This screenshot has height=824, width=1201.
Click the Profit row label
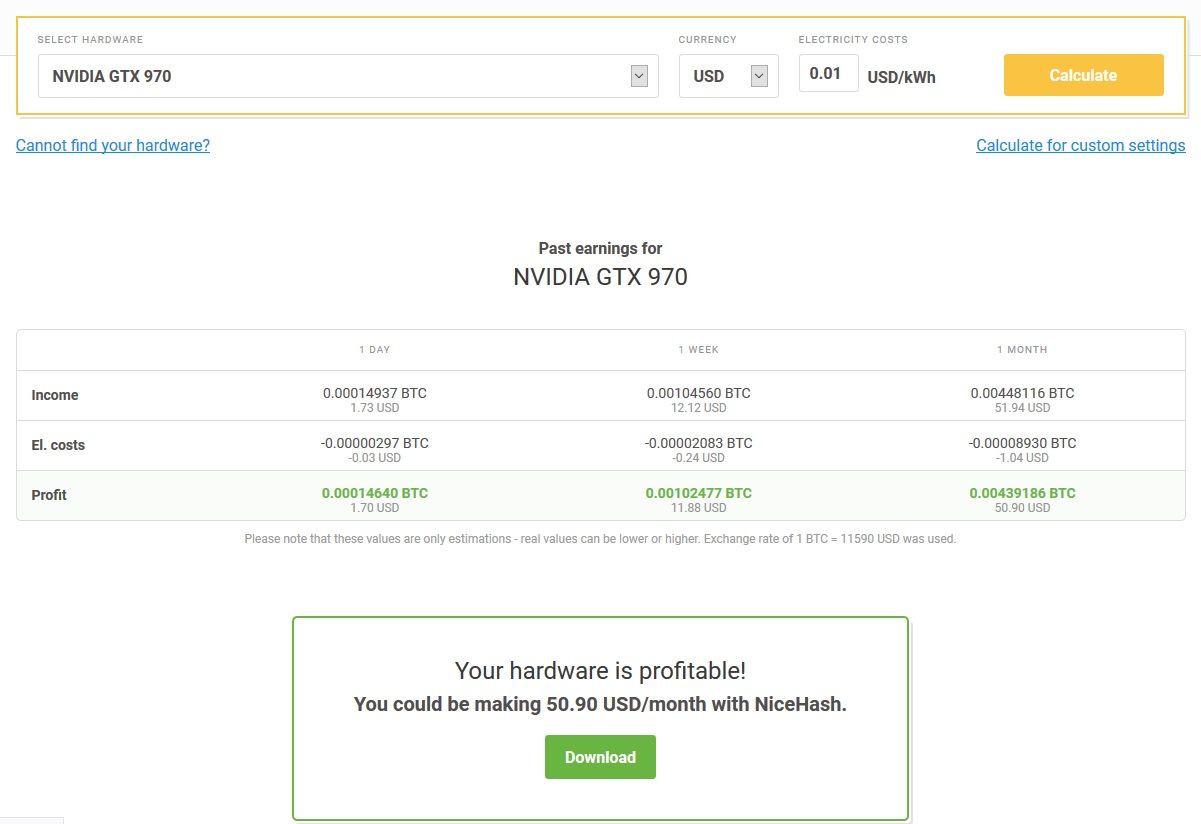[49, 495]
